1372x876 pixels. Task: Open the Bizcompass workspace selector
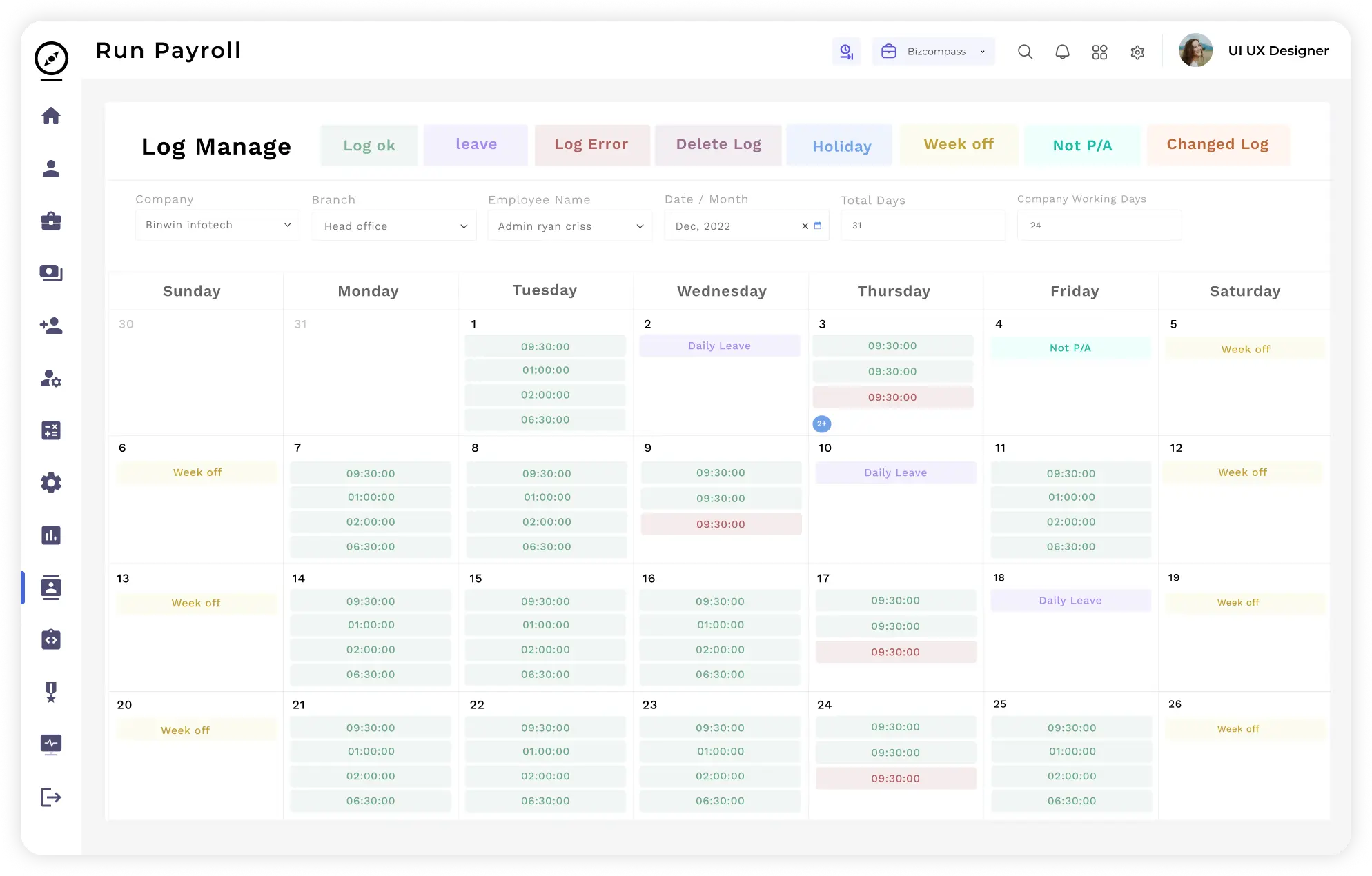click(x=934, y=52)
